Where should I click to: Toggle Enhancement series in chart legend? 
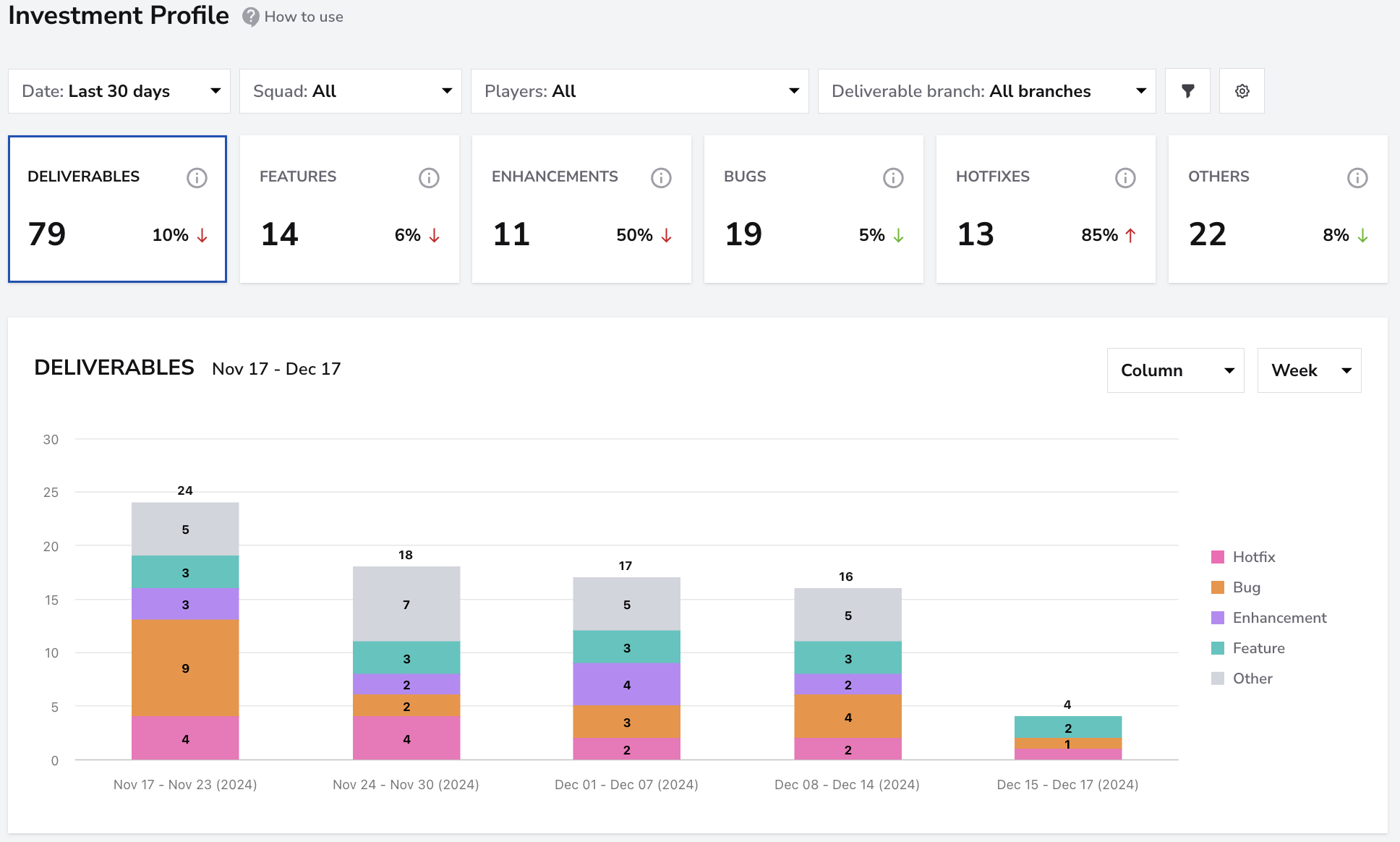1269,618
